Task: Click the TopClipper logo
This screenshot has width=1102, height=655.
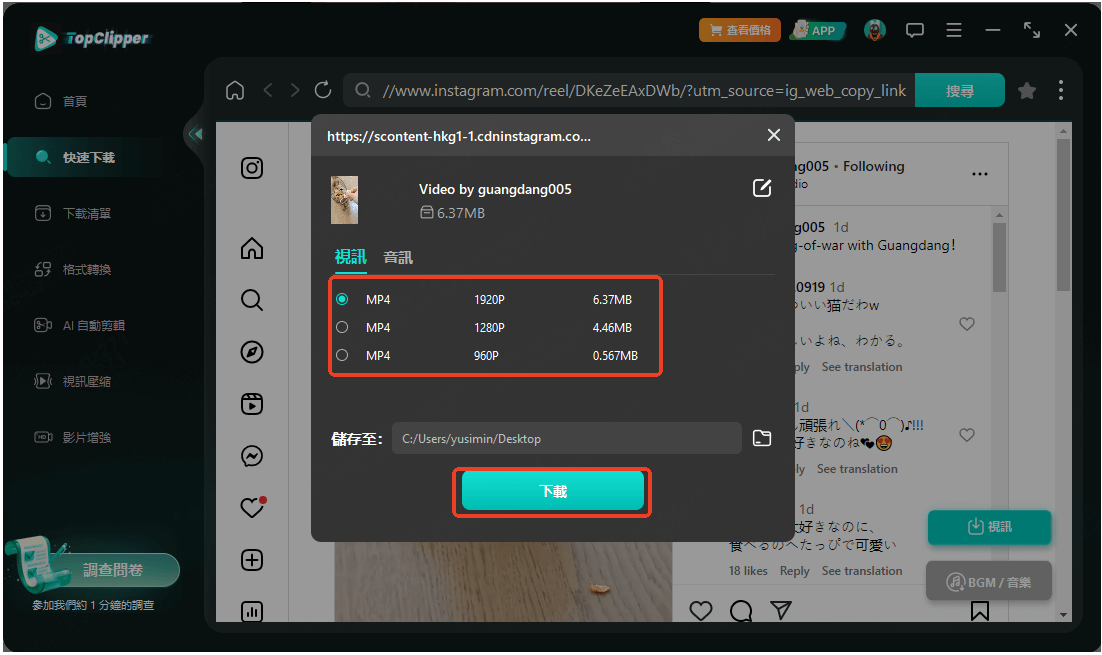Action: [92, 38]
